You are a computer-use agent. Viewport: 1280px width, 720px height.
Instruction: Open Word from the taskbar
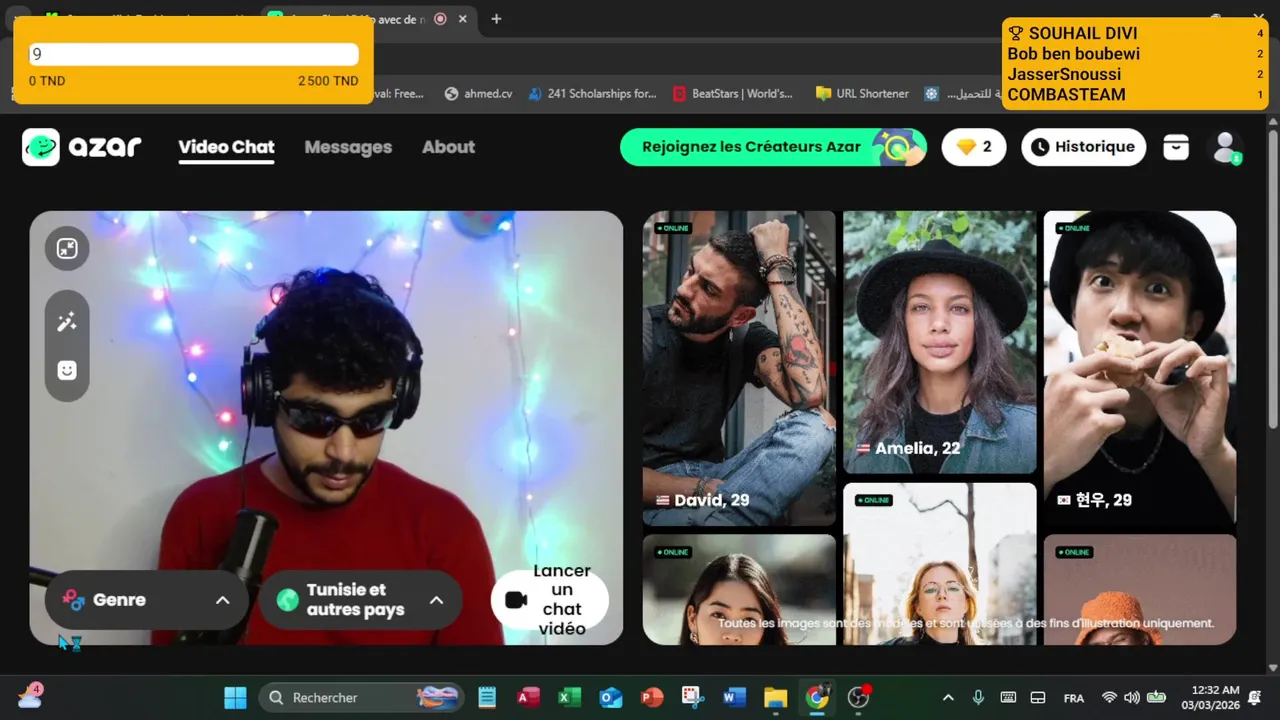(734, 697)
